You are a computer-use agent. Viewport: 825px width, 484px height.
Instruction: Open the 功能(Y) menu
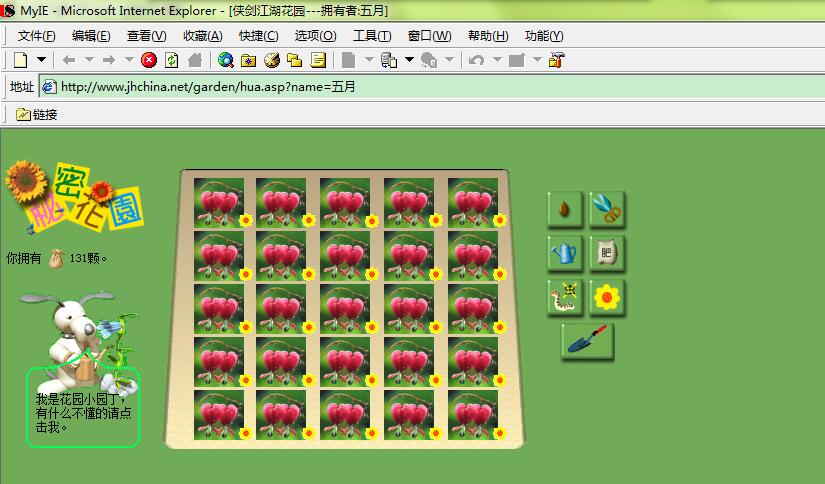point(544,36)
